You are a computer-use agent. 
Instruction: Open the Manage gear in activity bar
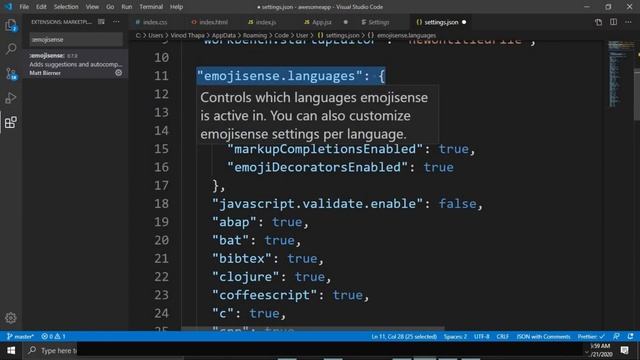pos(11,318)
